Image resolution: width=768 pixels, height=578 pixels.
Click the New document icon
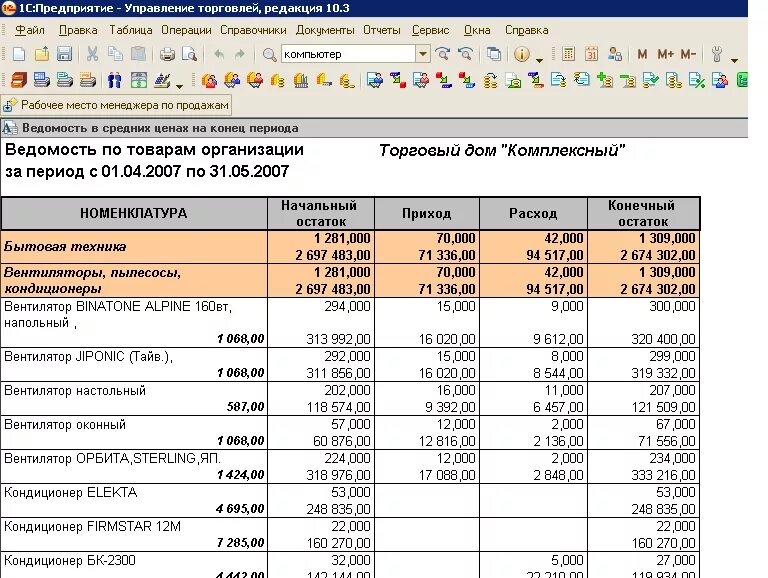click(x=19, y=54)
